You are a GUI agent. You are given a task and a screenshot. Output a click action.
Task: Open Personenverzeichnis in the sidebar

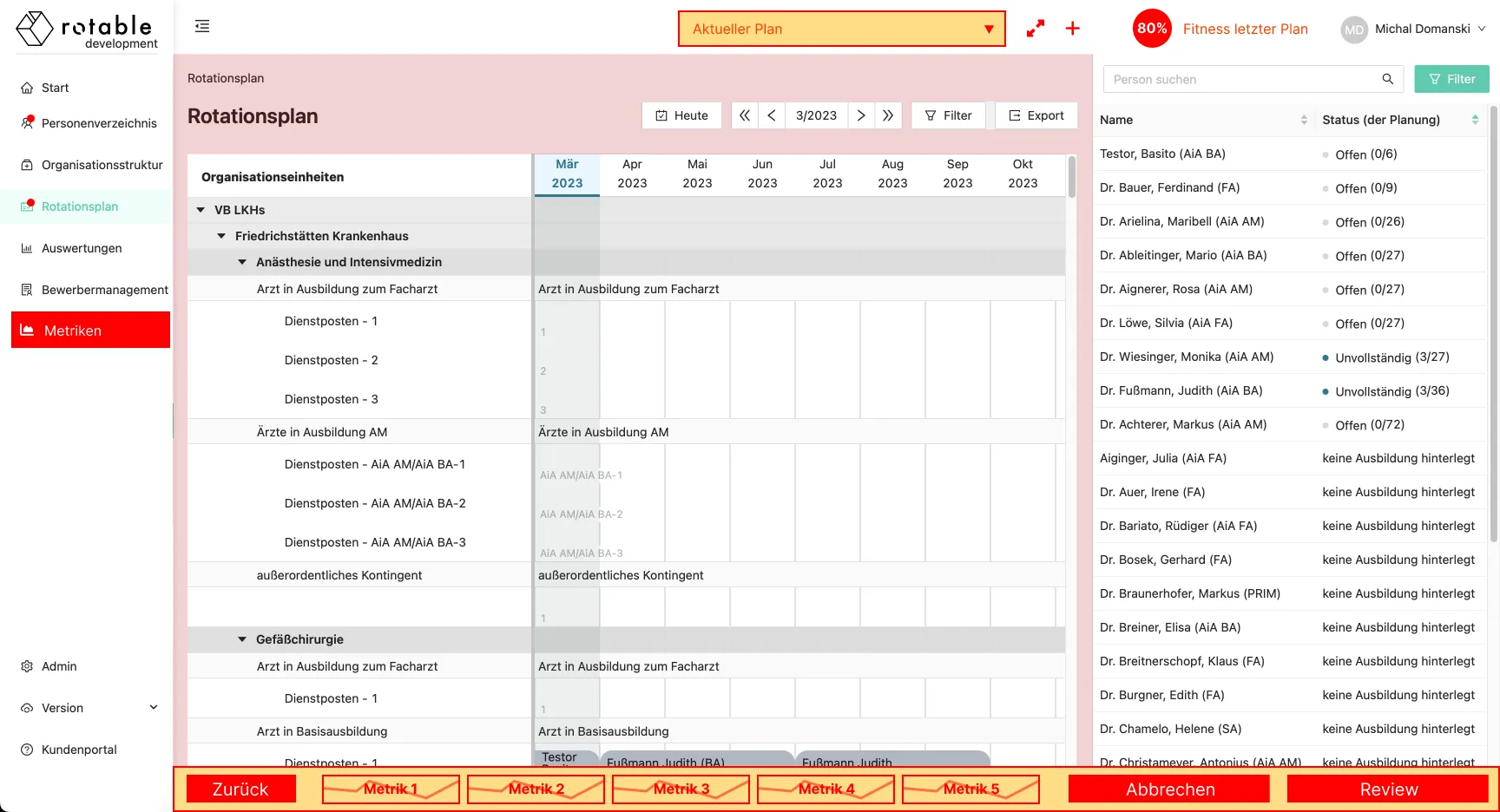point(99,123)
